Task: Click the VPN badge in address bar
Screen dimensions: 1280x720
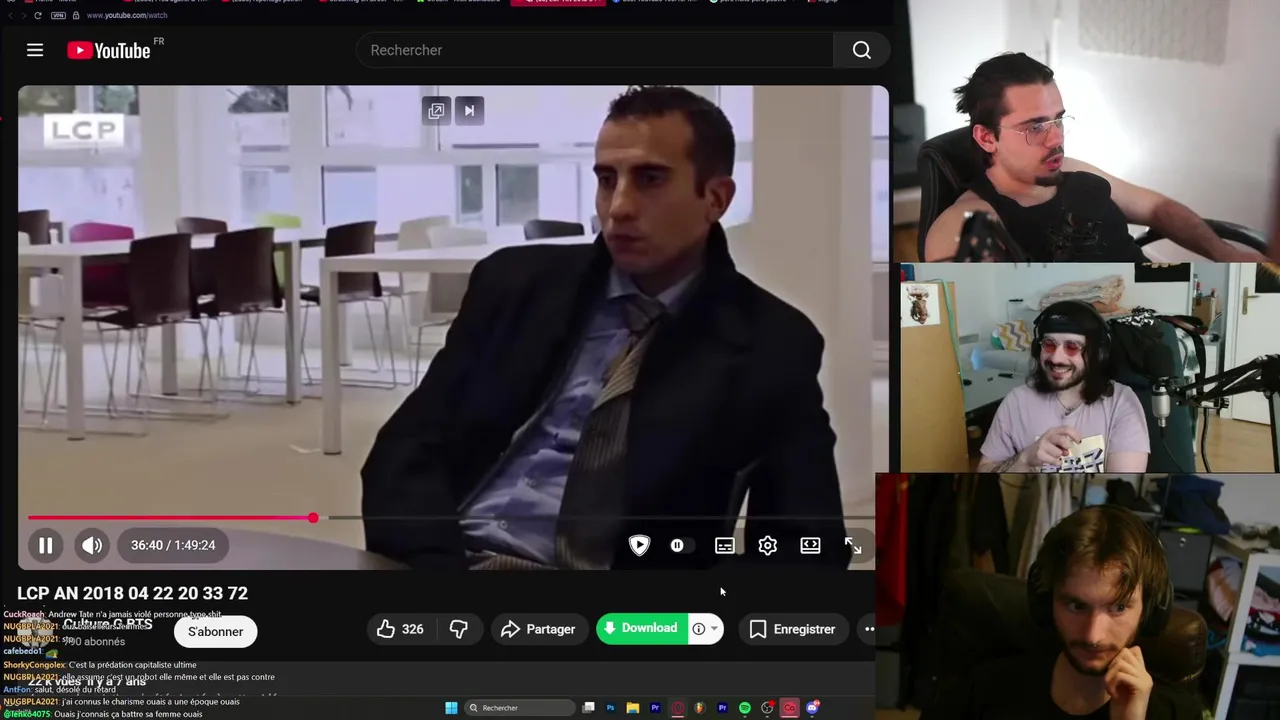Action: click(x=58, y=15)
